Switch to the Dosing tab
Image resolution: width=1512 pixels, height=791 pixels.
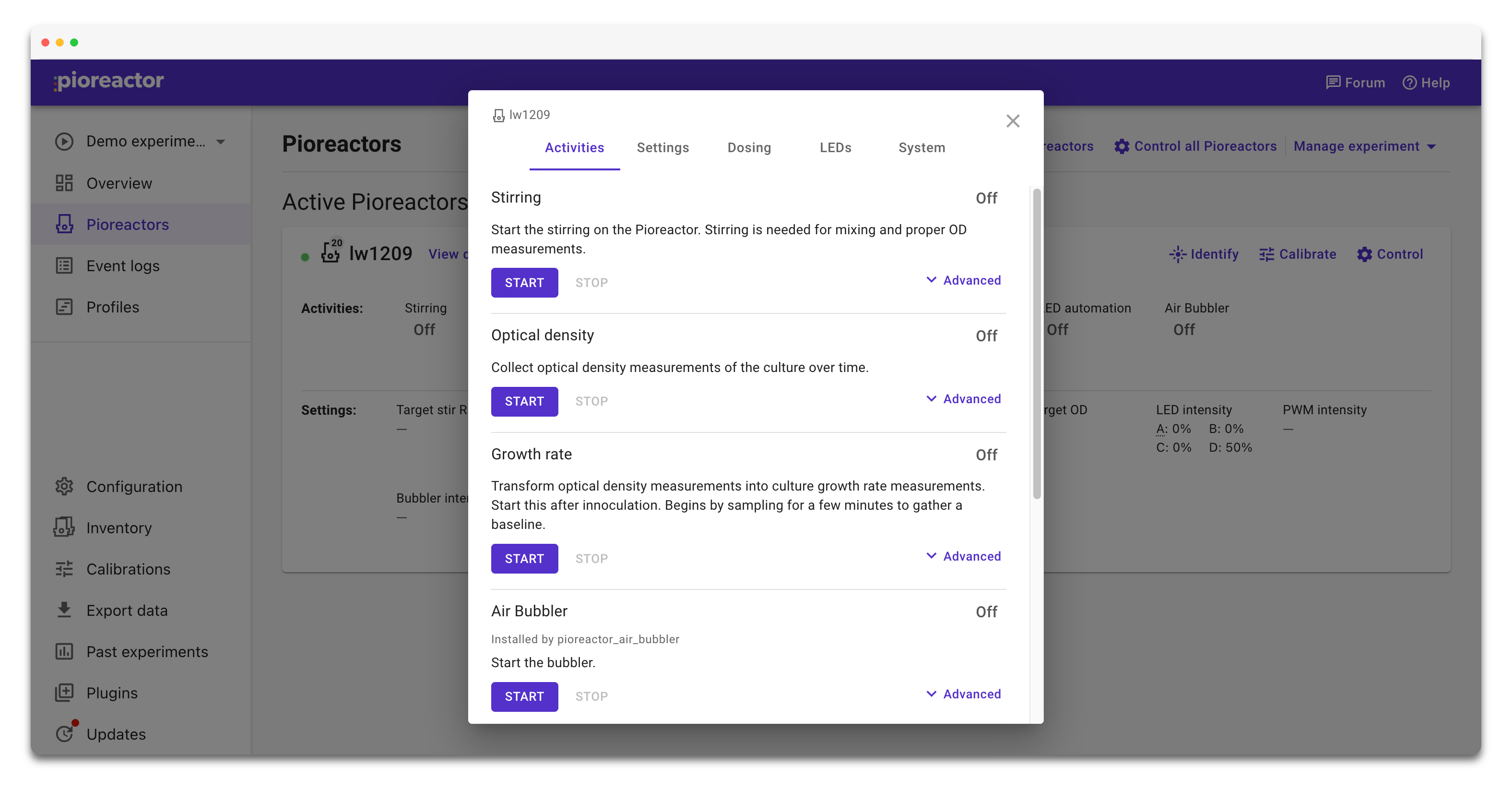(749, 147)
